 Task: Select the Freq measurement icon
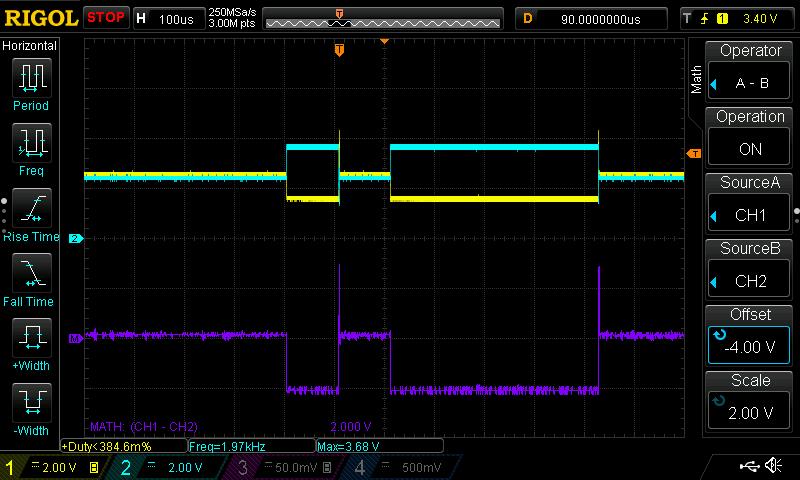[x=31, y=144]
